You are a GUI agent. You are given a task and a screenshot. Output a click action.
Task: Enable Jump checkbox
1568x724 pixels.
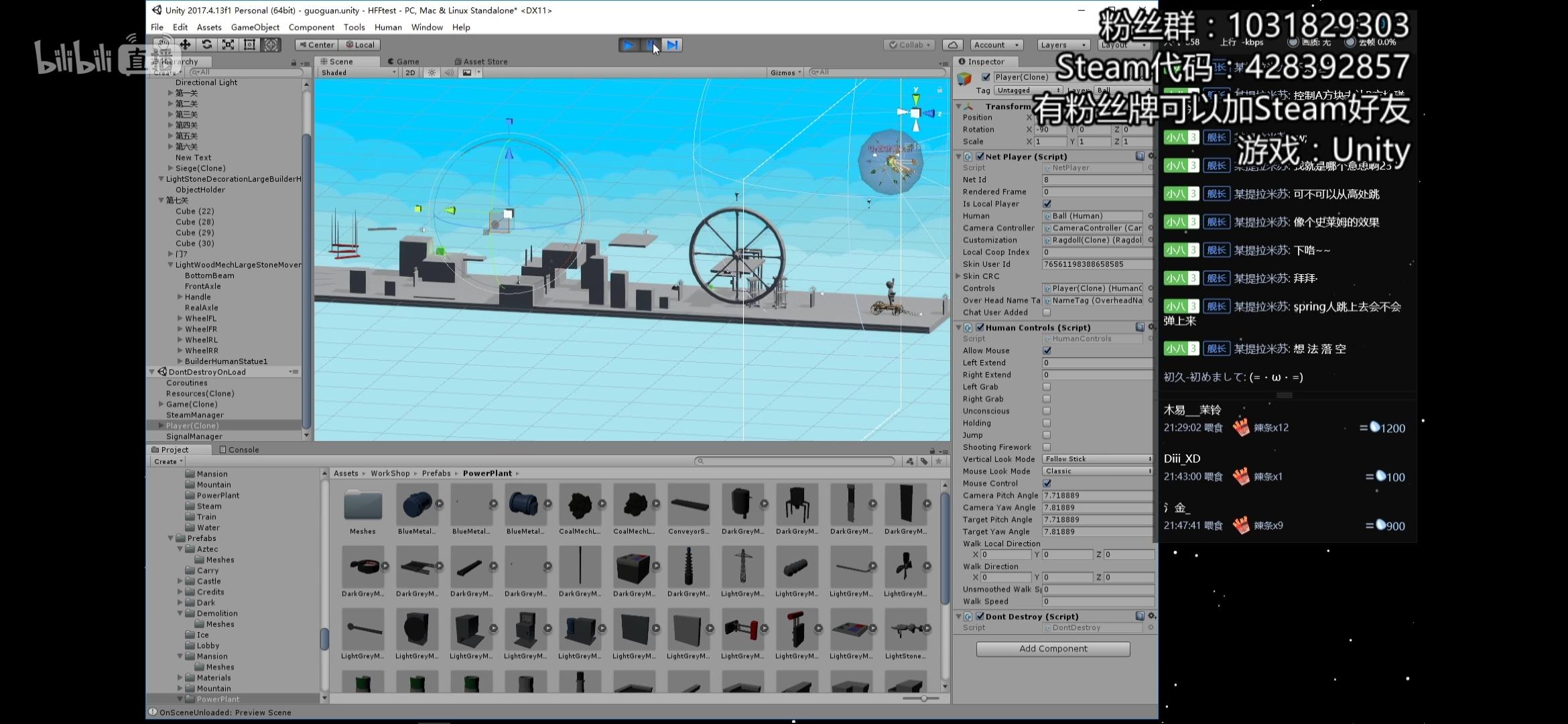coord(1047,435)
